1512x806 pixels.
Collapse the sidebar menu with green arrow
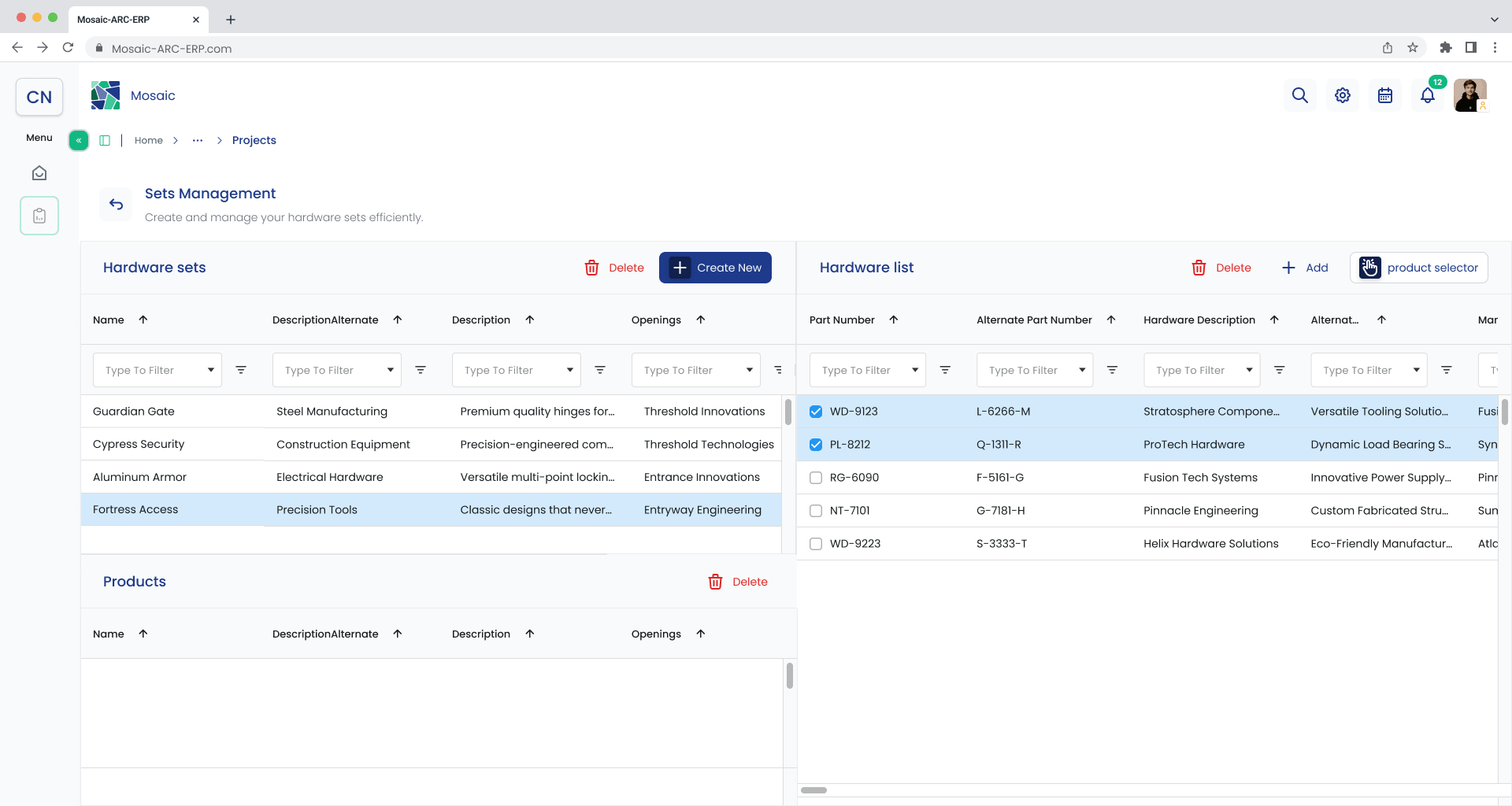pos(79,140)
